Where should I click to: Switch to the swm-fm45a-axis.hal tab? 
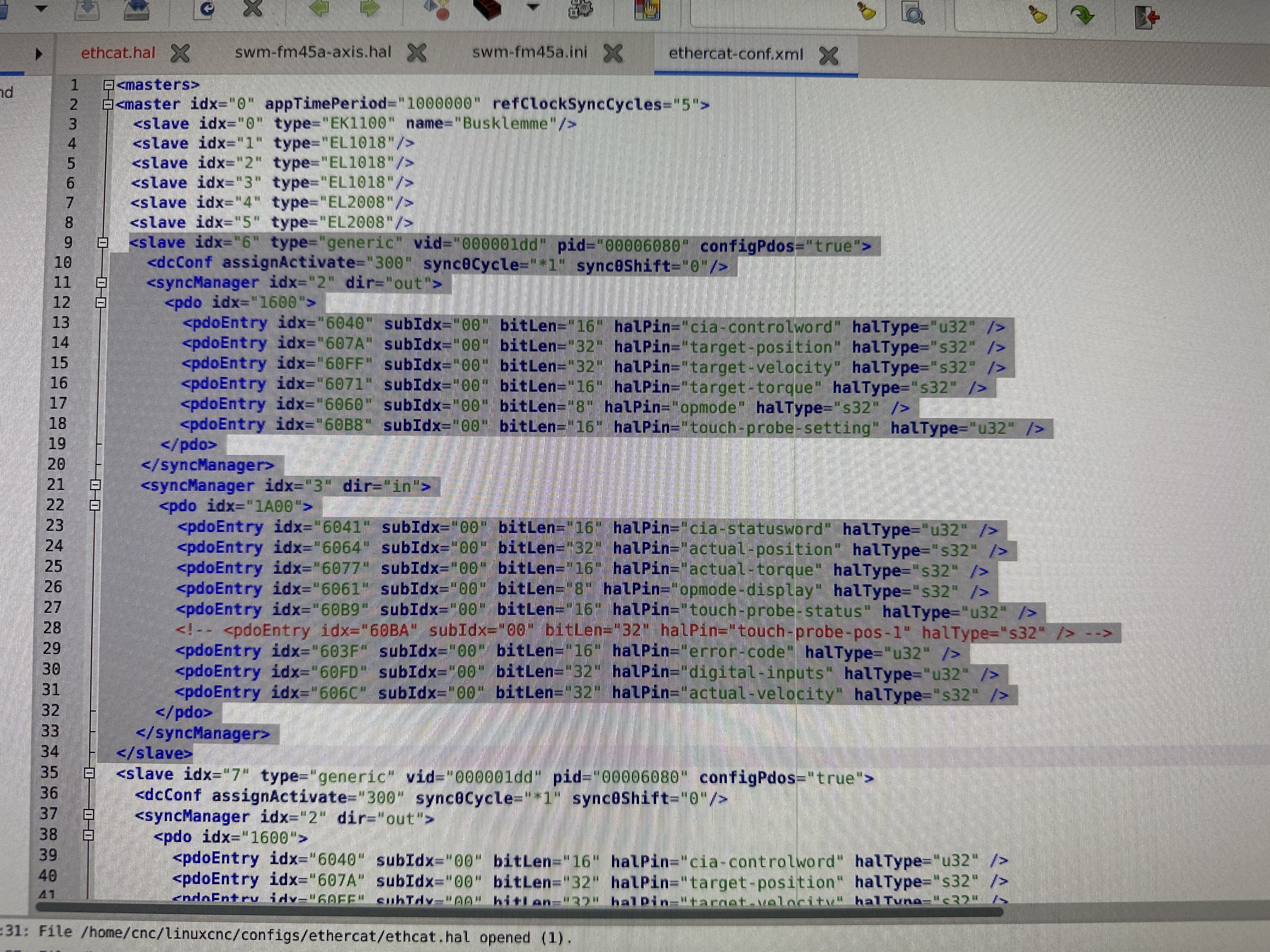tap(313, 52)
